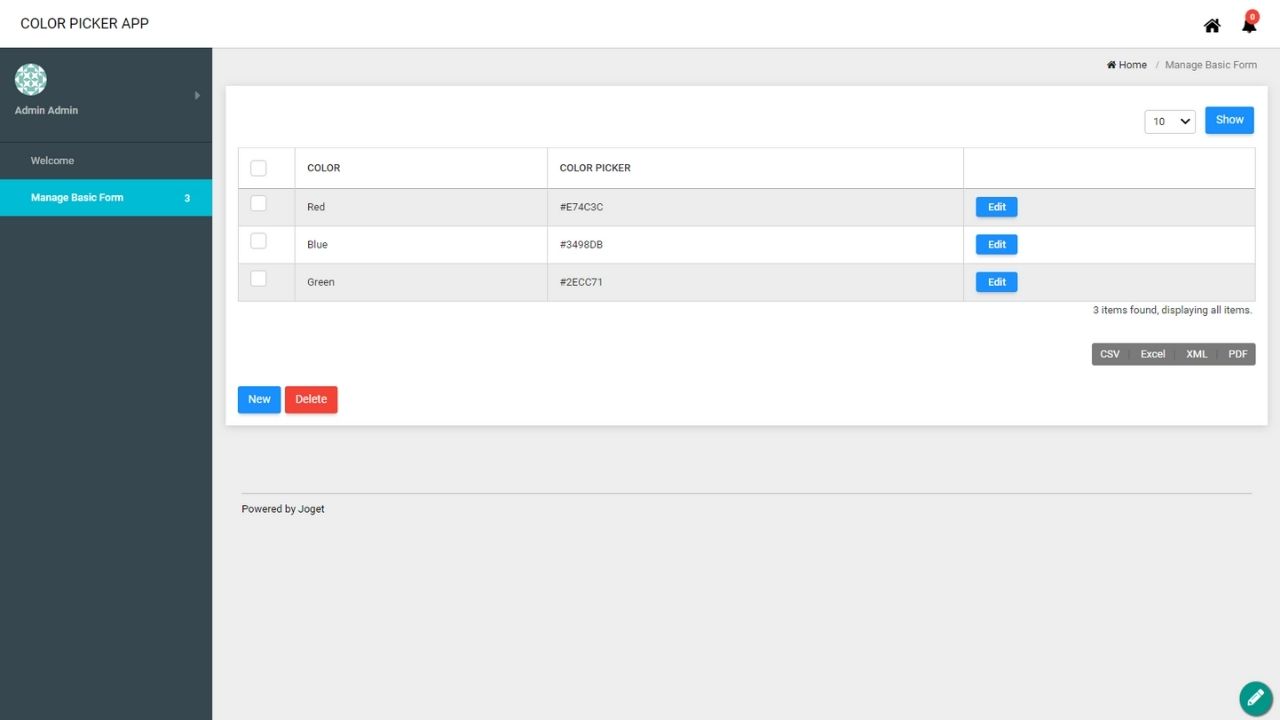The width and height of the screenshot is (1280, 720).
Task: Edit the Red color entry
Action: pyautogui.click(x=996, y=207)
